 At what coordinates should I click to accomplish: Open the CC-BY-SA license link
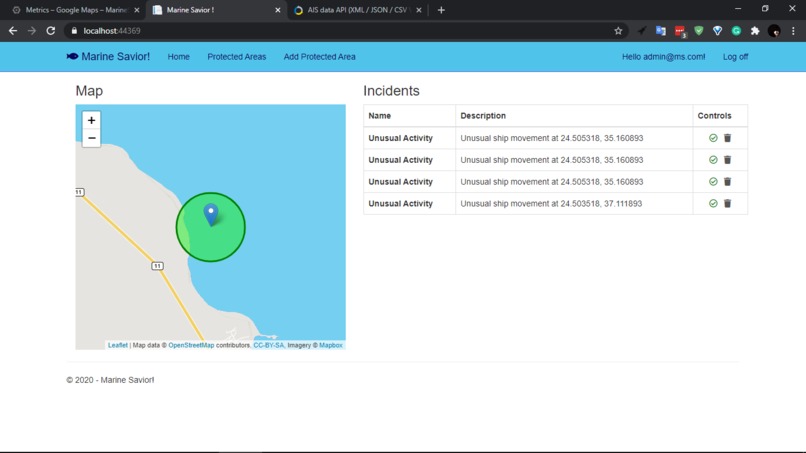[x=268, y=345]
